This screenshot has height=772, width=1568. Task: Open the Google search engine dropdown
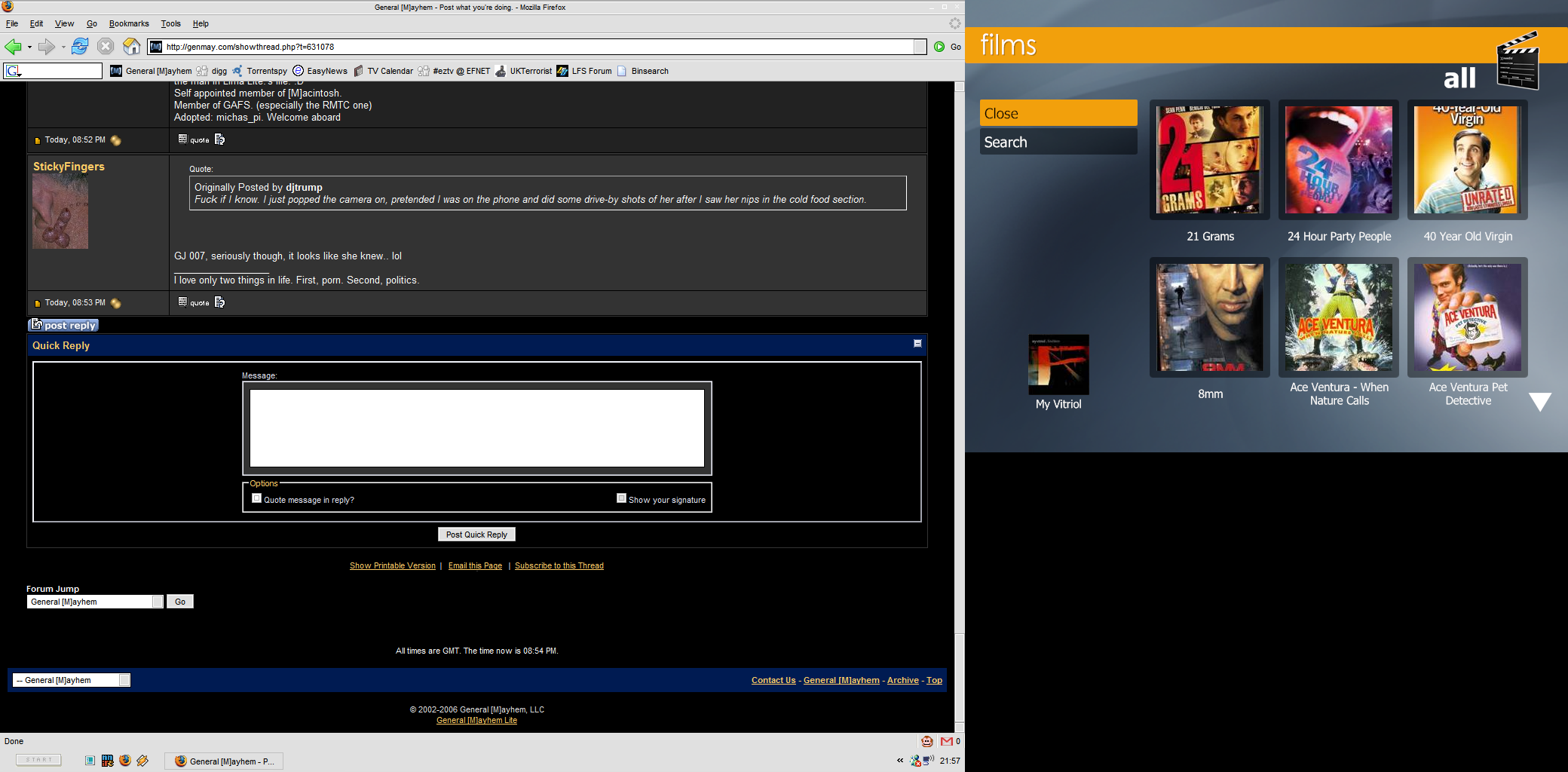pos(14,71)
